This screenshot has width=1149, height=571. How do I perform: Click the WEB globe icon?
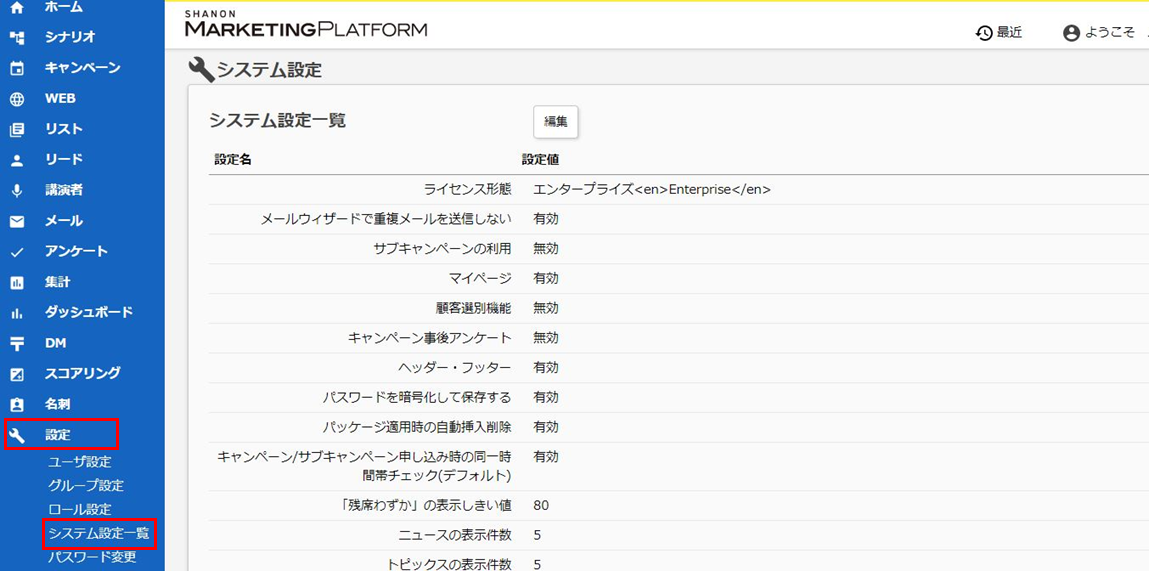point(17,99)
